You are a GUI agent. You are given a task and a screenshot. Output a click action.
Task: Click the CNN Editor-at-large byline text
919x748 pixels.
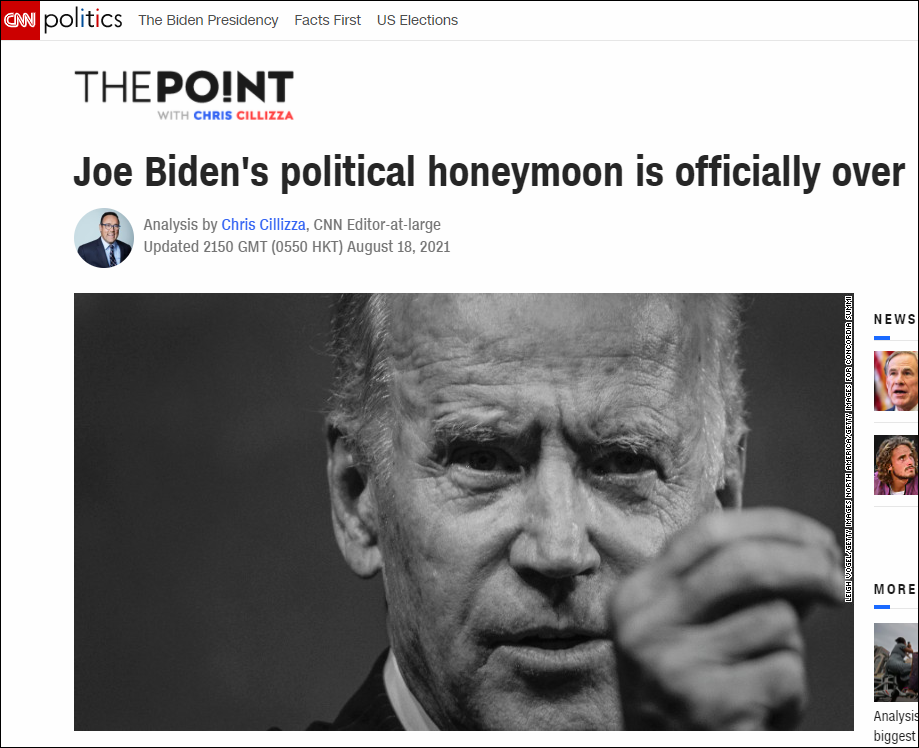(377, 225)
